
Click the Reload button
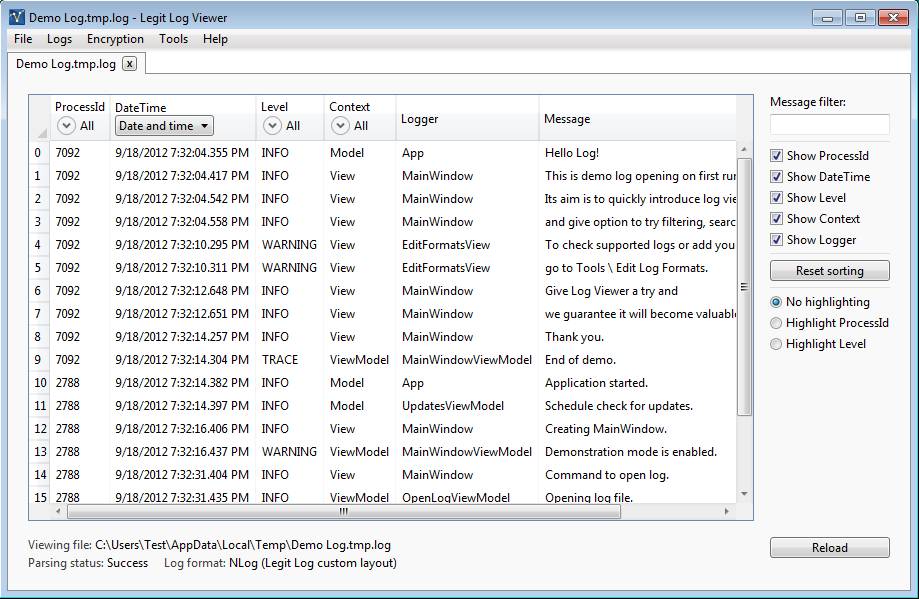pos(829,548)
